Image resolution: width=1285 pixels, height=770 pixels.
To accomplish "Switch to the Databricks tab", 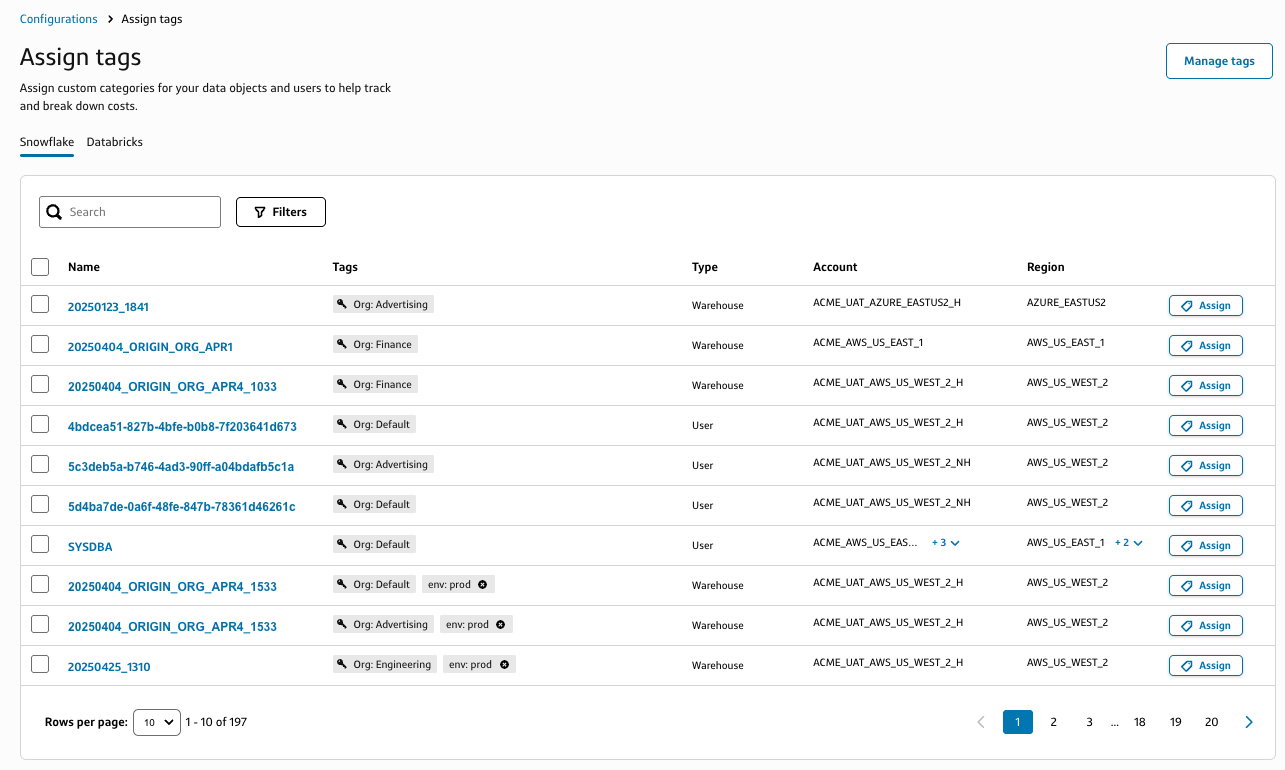I will (x=115, y=142).
